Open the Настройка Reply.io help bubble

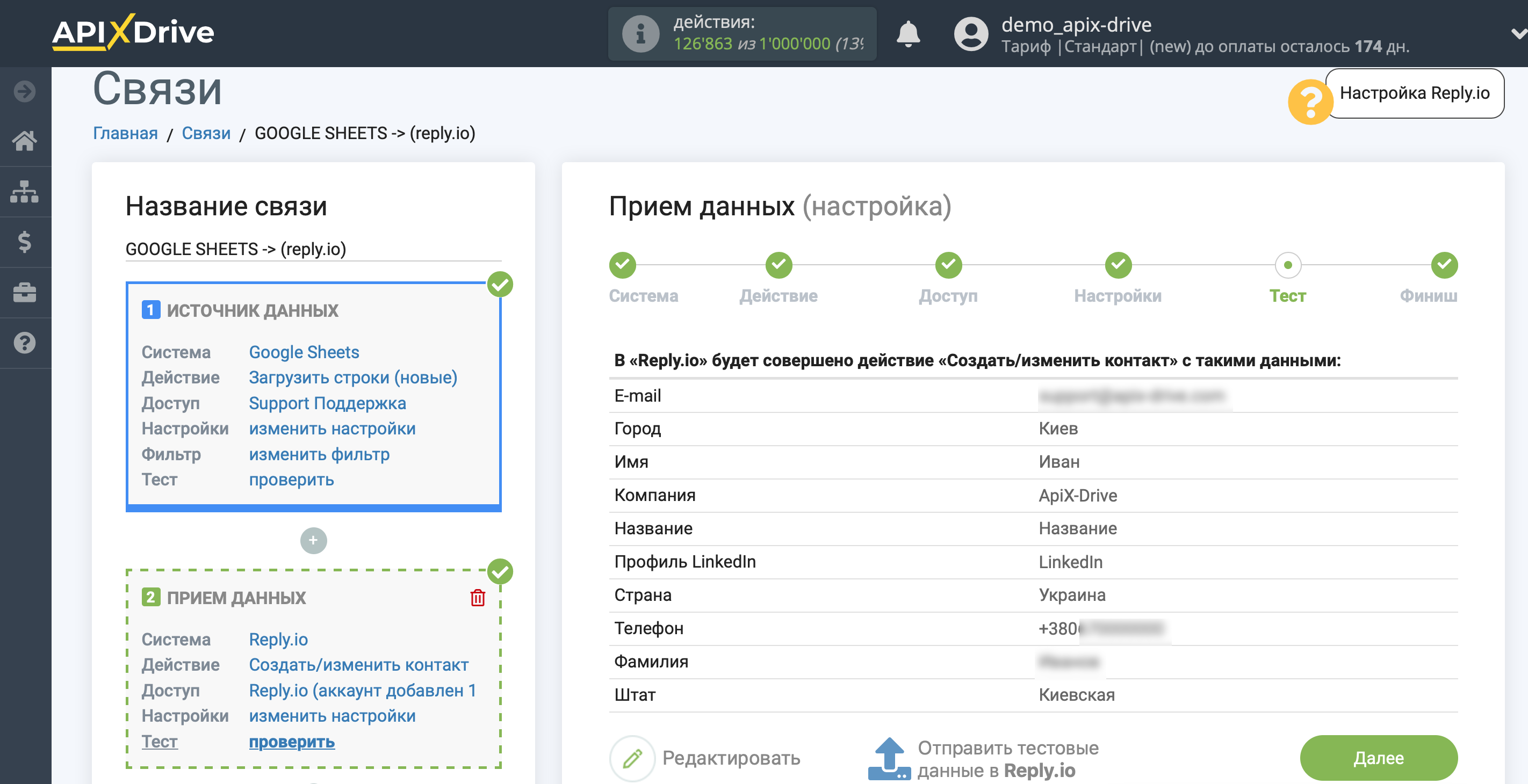(x=1415, y=93)
